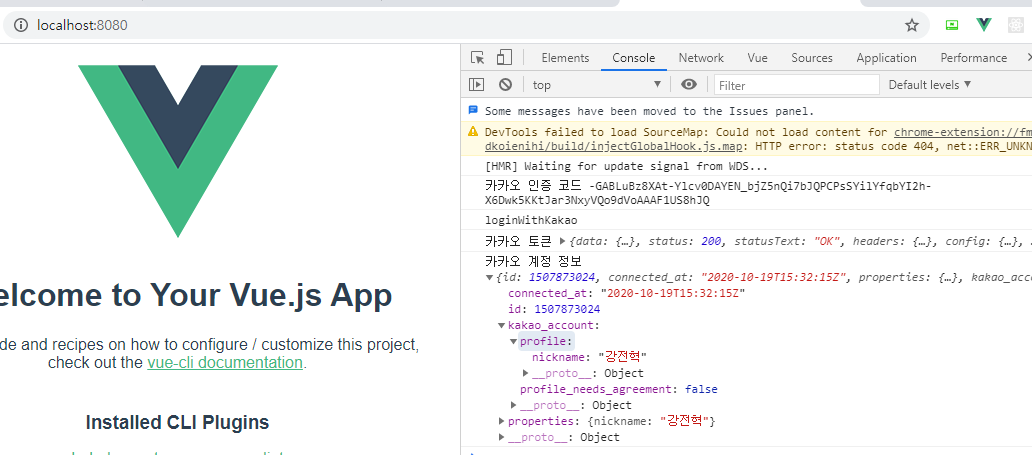Show the console sidebar icon
Image resolution: width=1032 pixels, height=455 pixels.
[x=477, y=84]
